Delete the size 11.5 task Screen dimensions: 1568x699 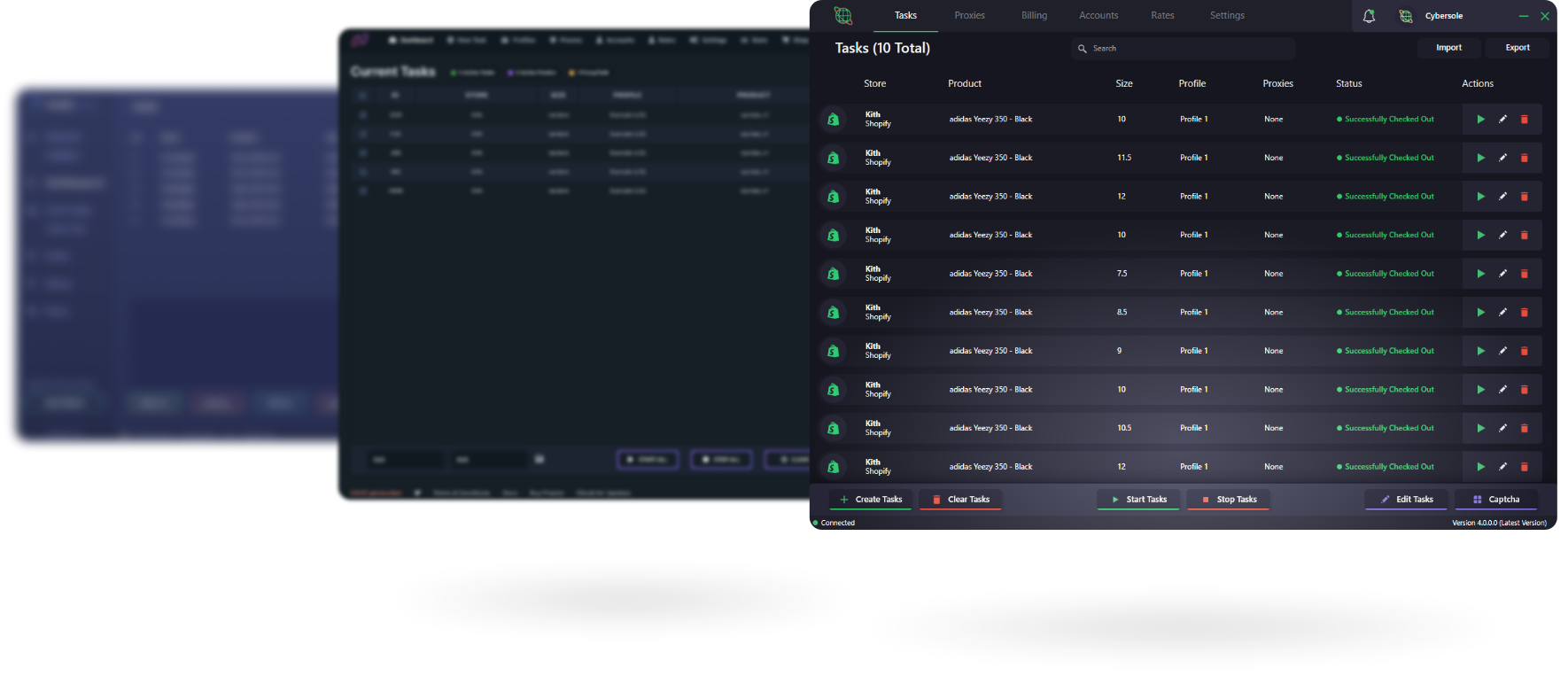tap(1525, 158)
